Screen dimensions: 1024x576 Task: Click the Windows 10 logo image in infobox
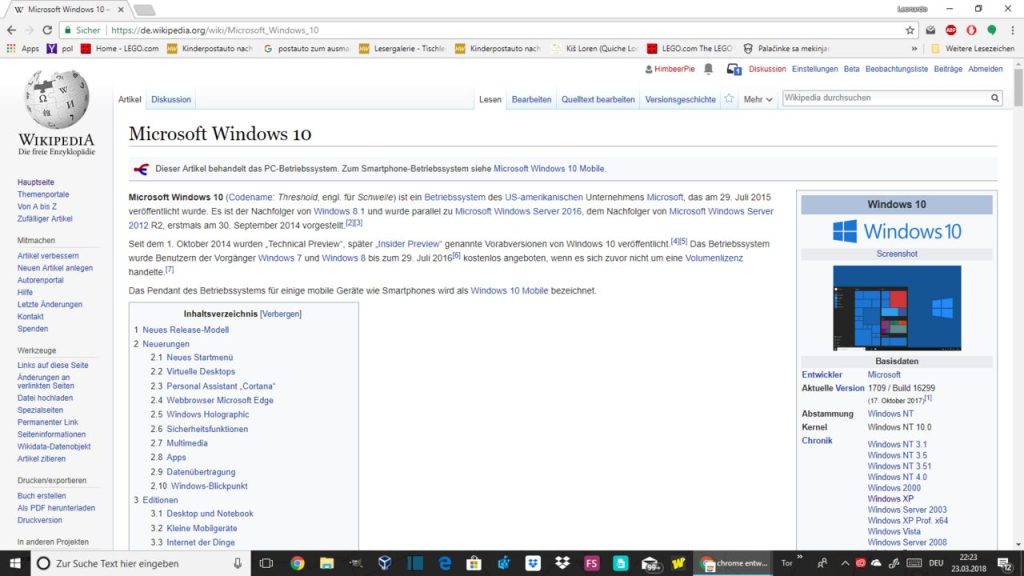[x=897, y=231]
